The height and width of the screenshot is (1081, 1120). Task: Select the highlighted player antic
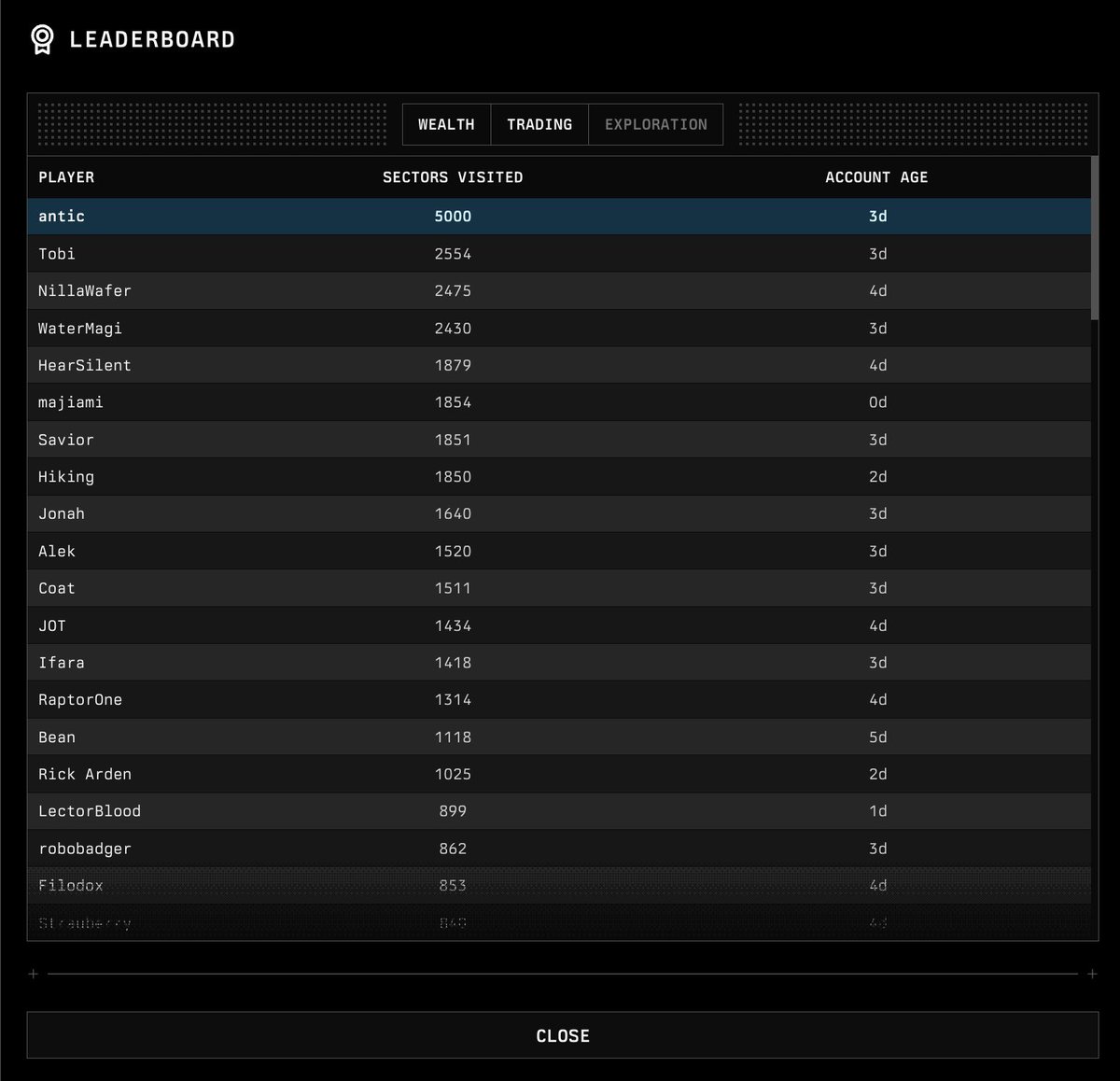point(559,216)
